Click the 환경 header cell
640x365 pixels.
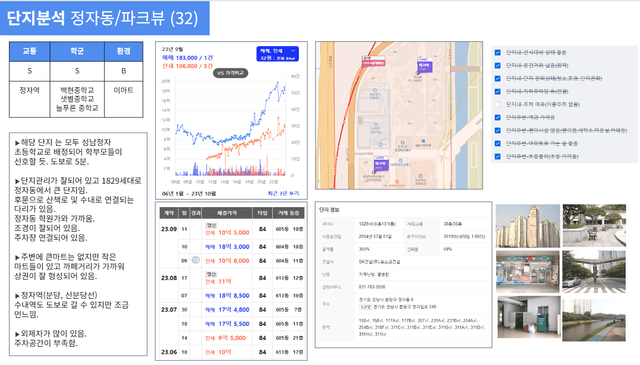click(x=124, y=51)
